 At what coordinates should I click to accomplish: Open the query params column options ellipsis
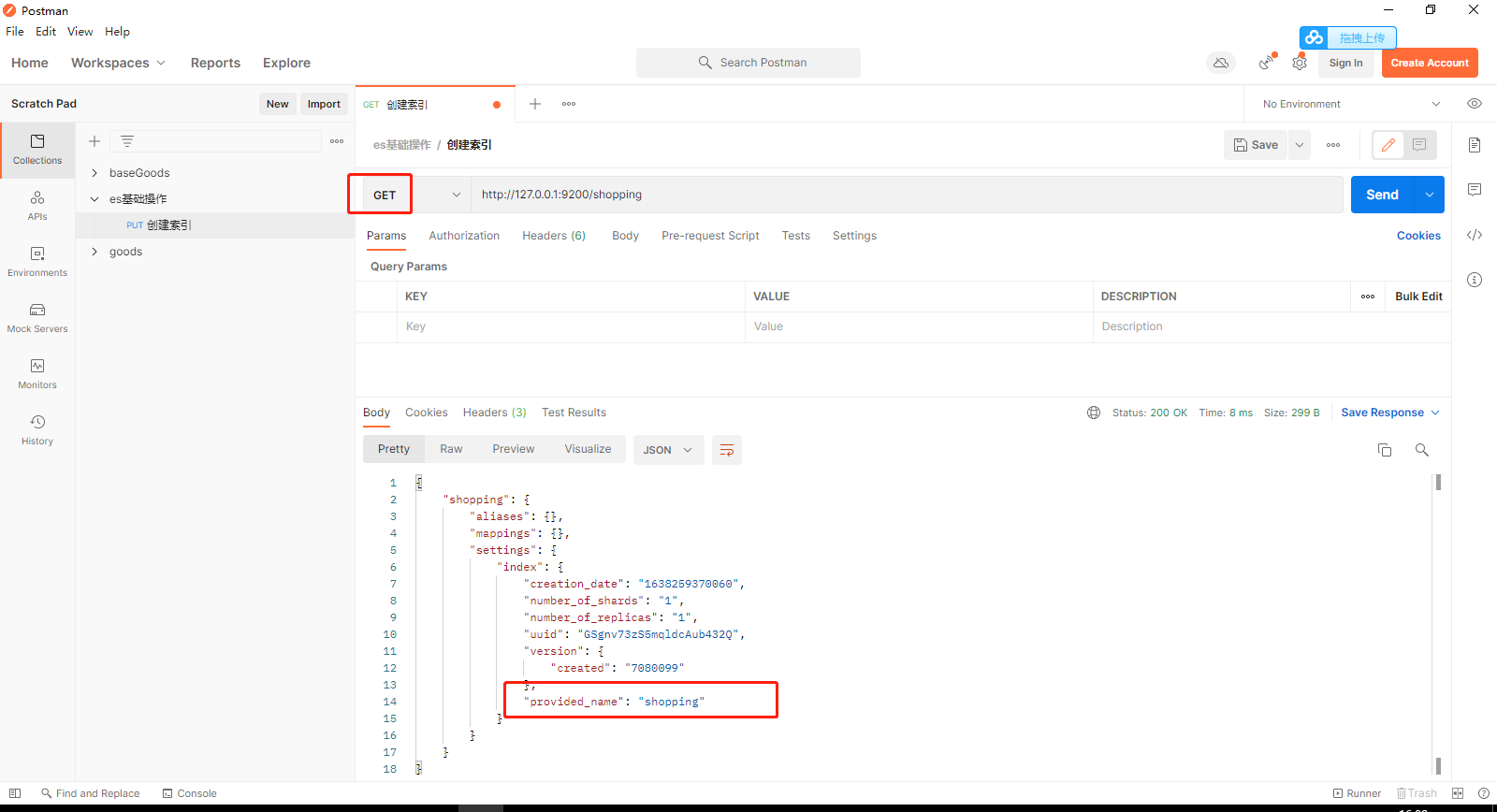tap(1368, 297)
